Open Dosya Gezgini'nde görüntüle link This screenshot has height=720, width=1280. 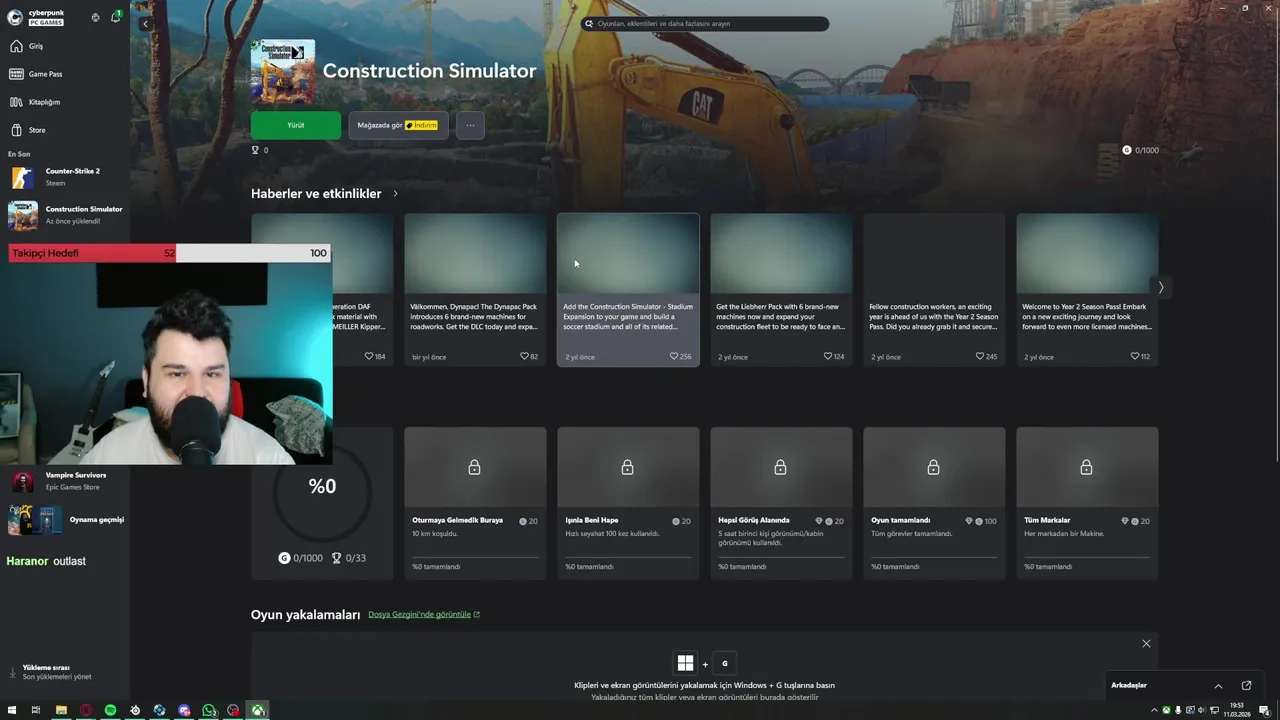pyautogui.click(x=424, y=614)
